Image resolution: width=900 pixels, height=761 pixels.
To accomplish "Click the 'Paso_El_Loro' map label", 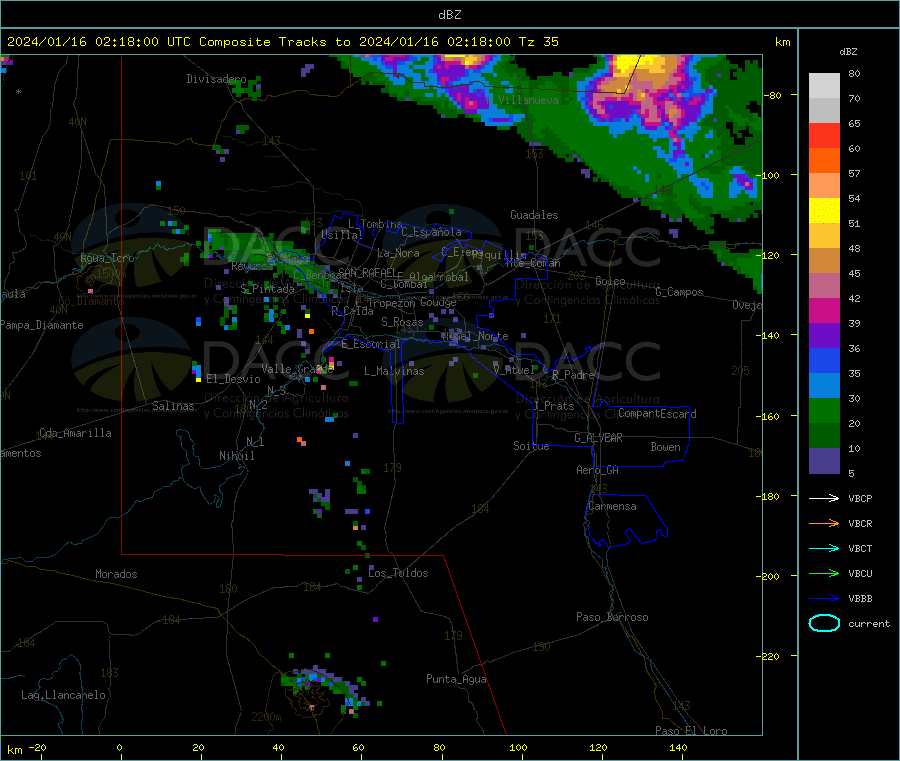I will 691,731.
